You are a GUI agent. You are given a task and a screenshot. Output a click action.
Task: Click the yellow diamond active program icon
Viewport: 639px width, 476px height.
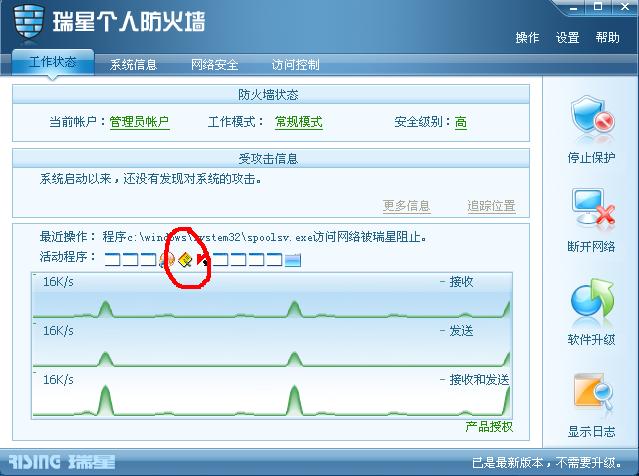click(185, 260)
